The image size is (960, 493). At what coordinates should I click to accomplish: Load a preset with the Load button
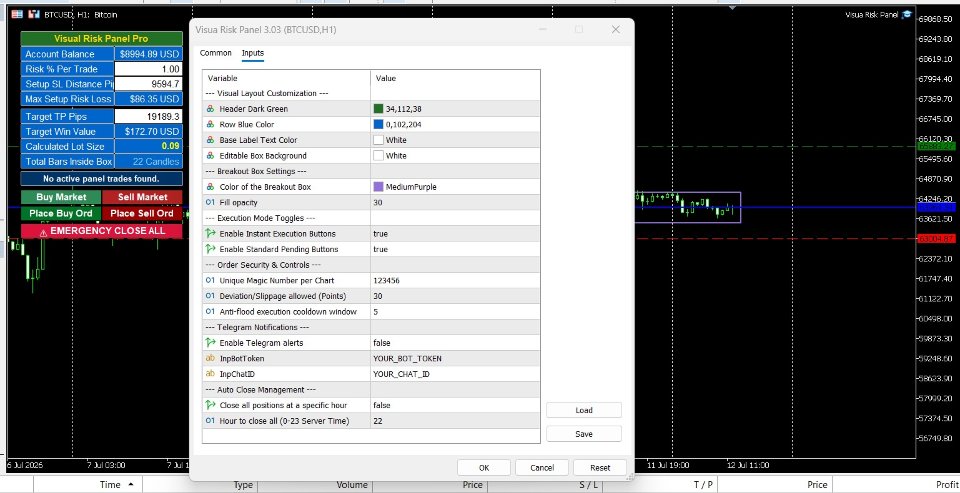[583, 410]
